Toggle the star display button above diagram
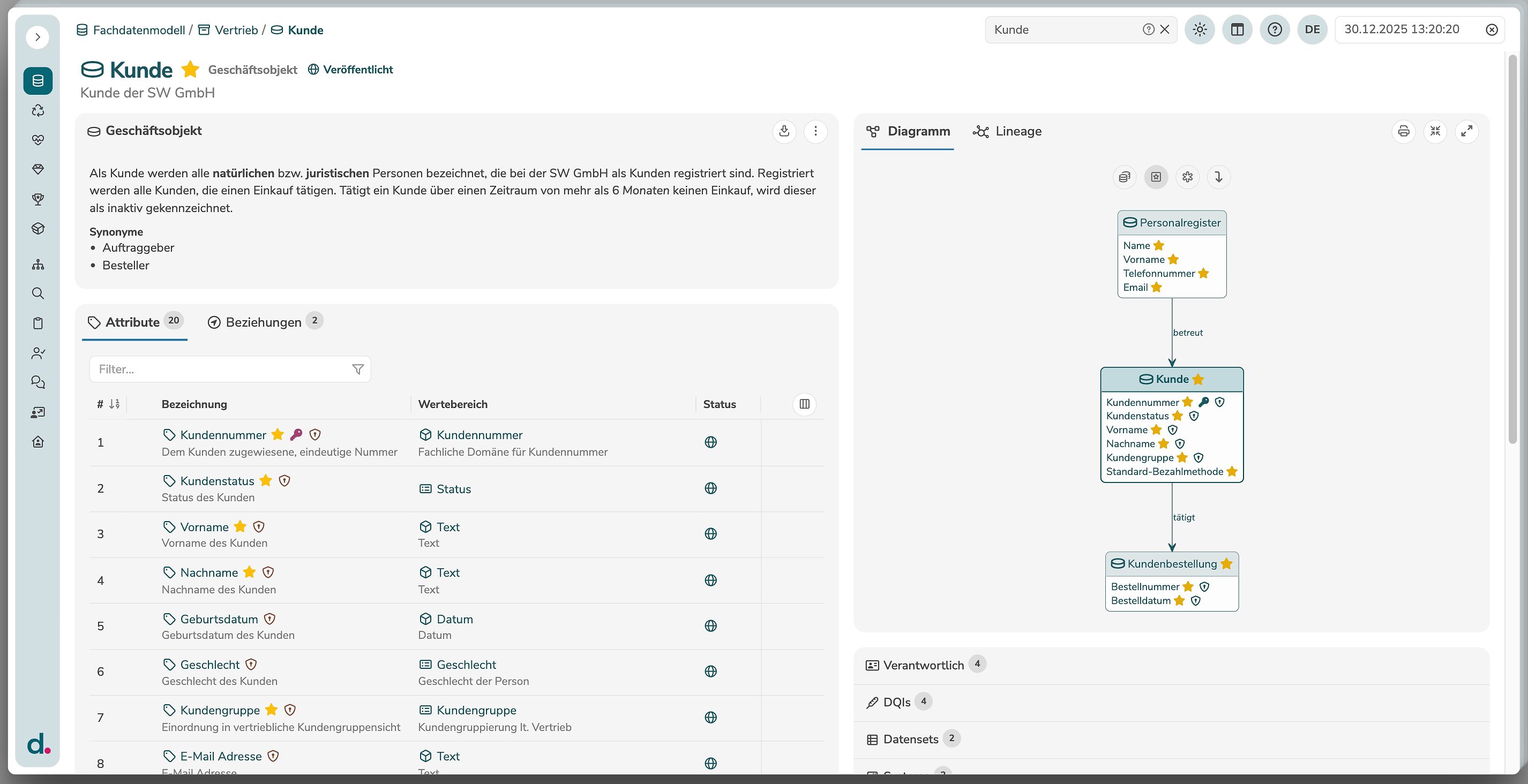Screen dimensions: 1528x784 (x=1156, y=177)
